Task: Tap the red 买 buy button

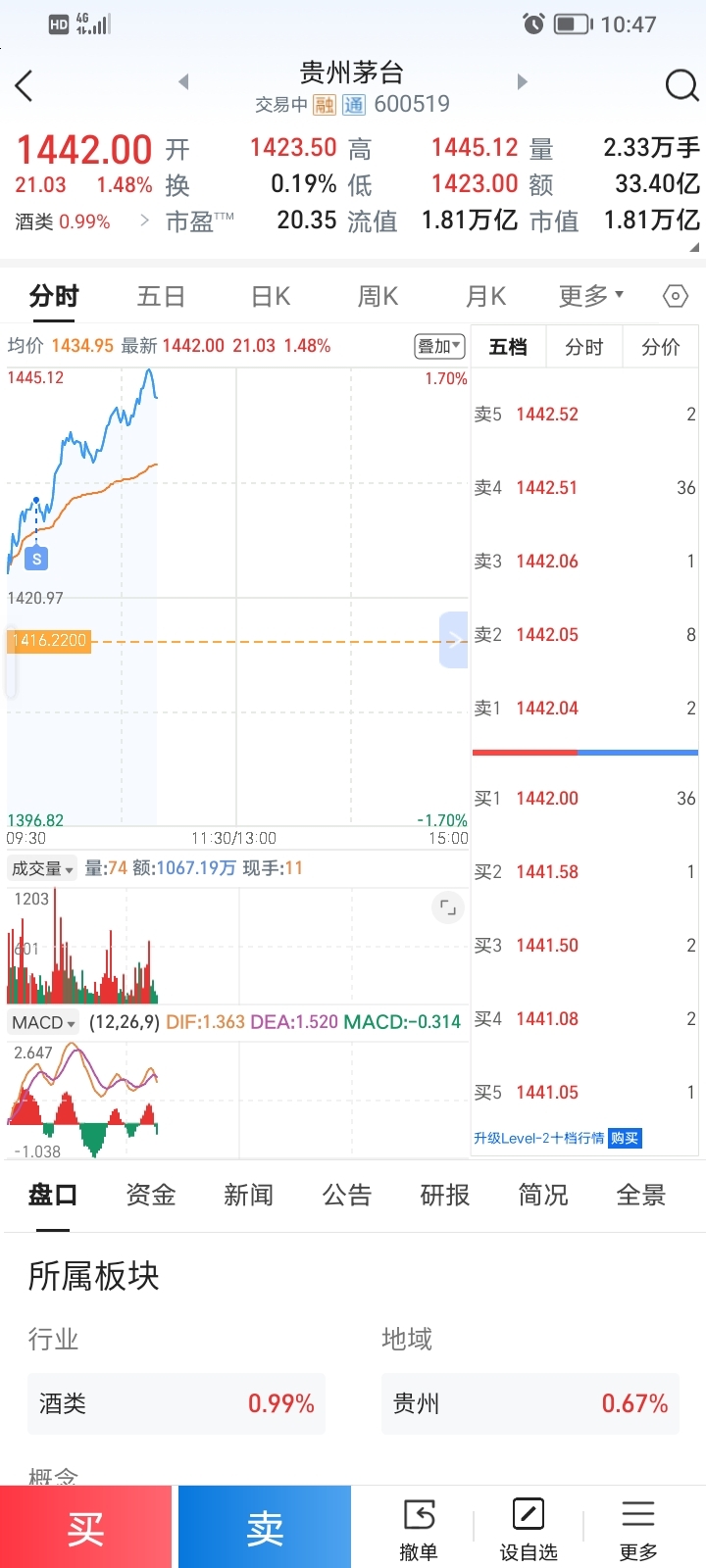Action: tap(86, 1527)
